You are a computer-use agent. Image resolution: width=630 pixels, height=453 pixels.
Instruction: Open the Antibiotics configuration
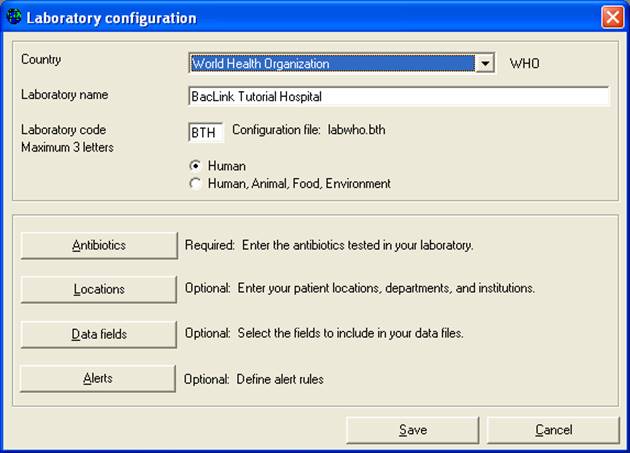coord(99,245)
